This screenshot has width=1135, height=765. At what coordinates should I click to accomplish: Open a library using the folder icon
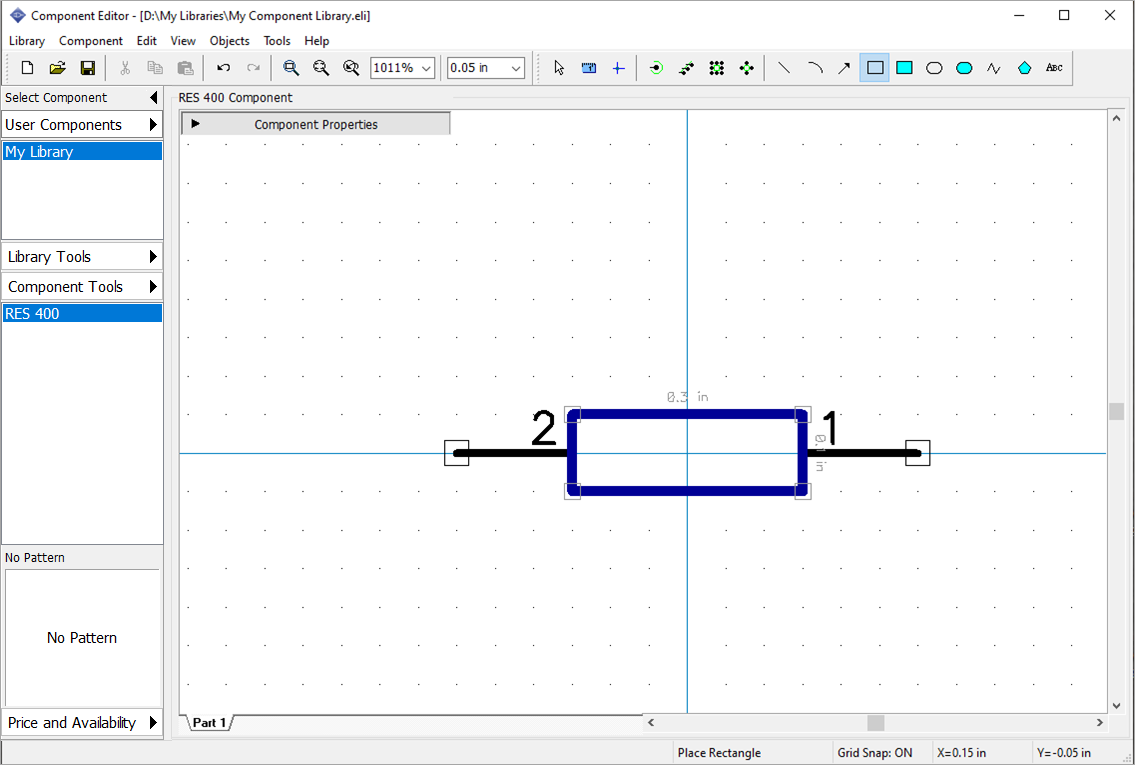pyautogui.click(x=57, y=68)
